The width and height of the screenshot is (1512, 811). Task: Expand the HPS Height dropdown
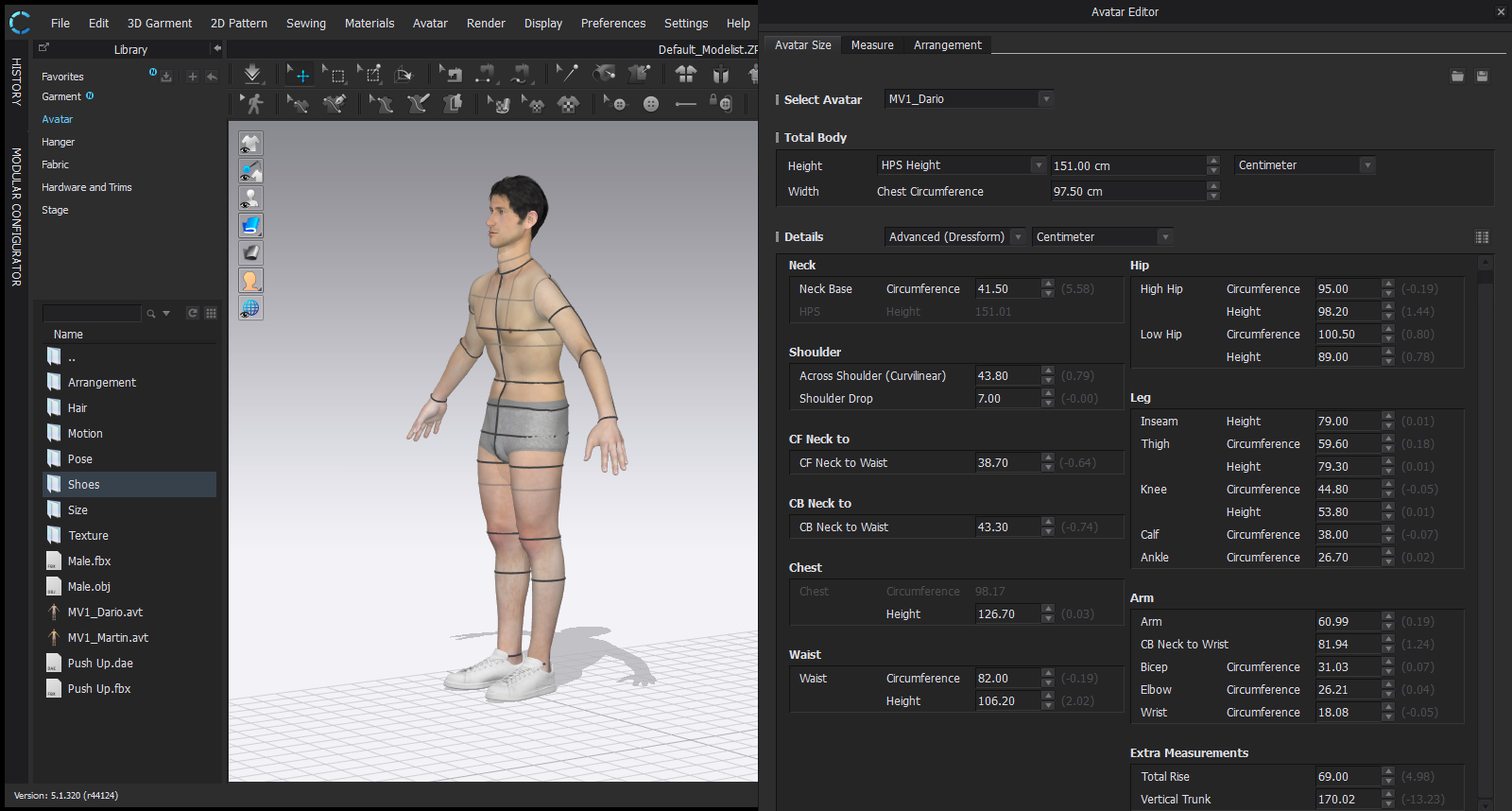tap(961, 165)
